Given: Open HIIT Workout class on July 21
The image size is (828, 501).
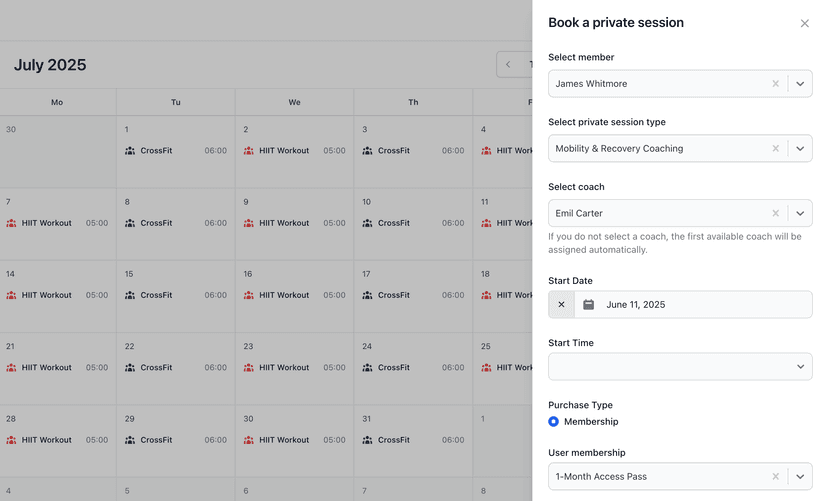Looking at the screenshot, I should pos(57,367).
